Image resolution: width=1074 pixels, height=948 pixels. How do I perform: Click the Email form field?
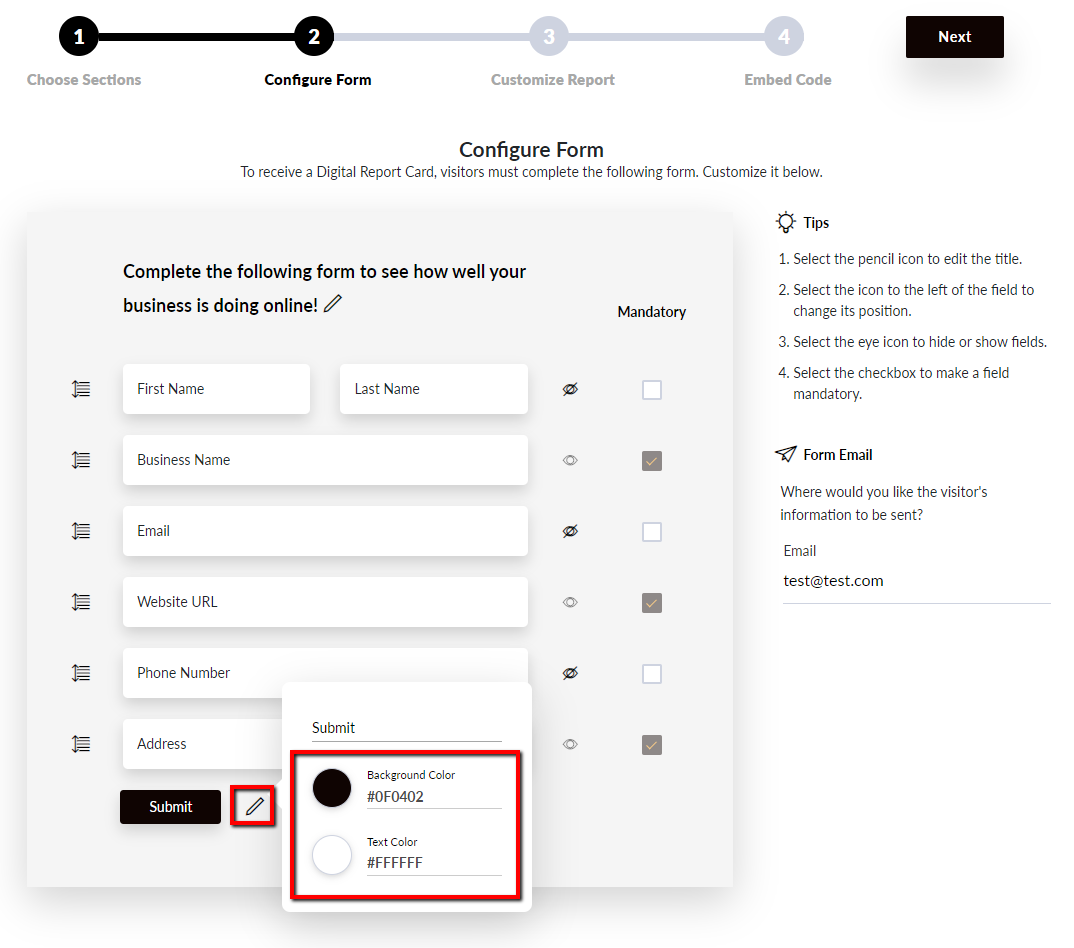coord(325,531)
